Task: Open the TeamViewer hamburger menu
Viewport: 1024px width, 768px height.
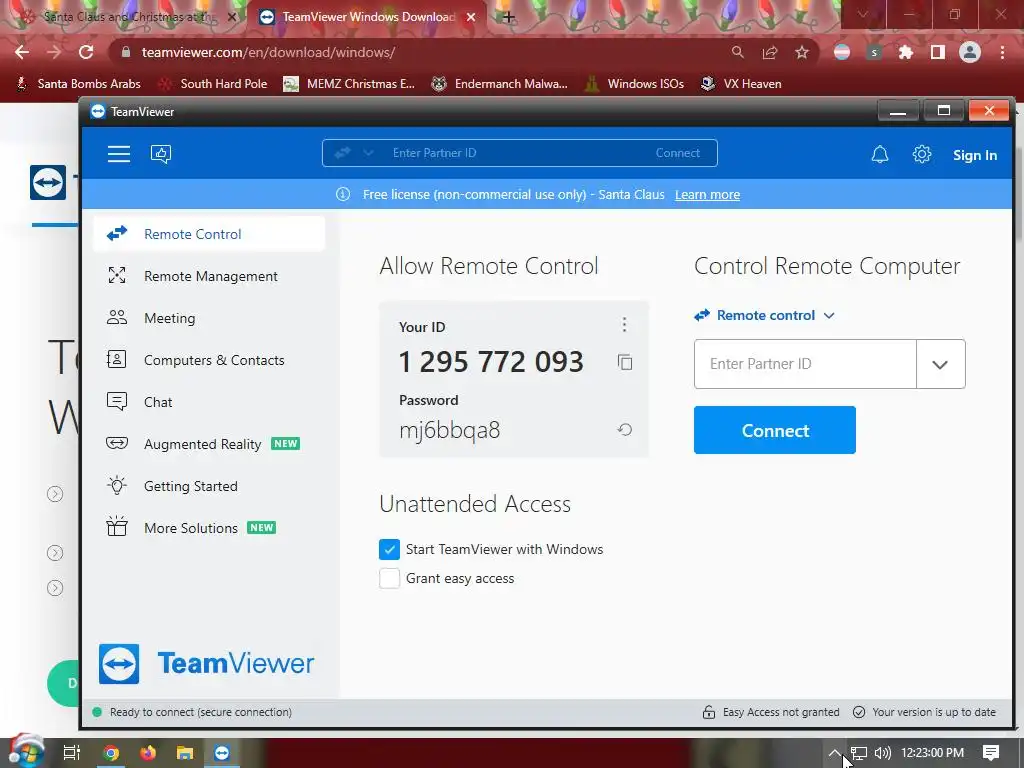Action: pyautogui.click(x=119, y=154)
